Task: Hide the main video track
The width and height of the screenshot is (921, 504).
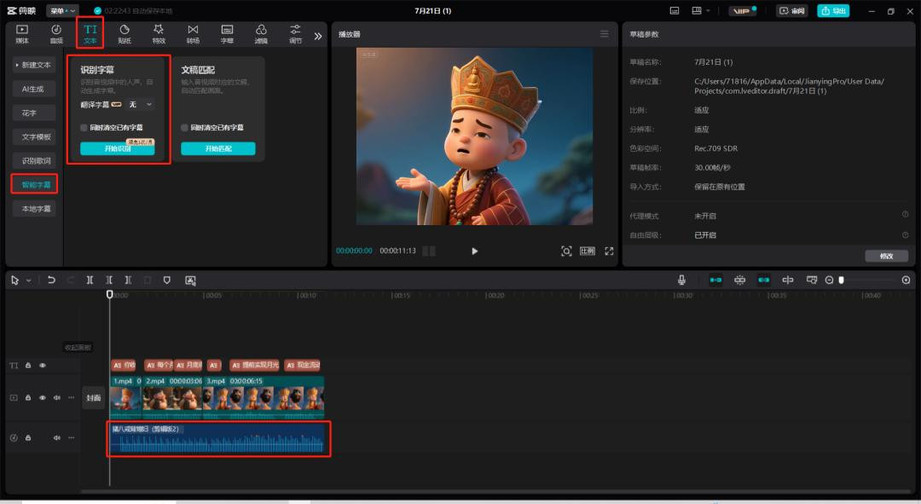Action: [42, 398]
